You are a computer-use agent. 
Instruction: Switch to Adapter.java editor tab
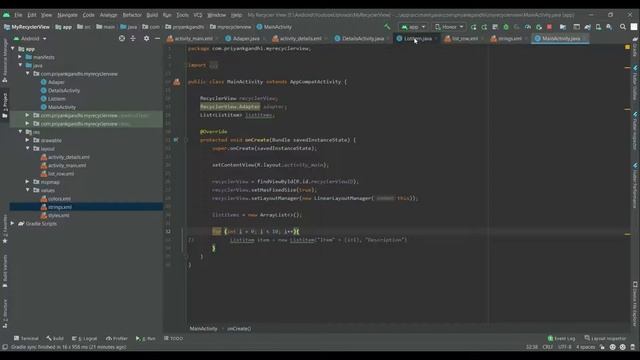point(245,38)
